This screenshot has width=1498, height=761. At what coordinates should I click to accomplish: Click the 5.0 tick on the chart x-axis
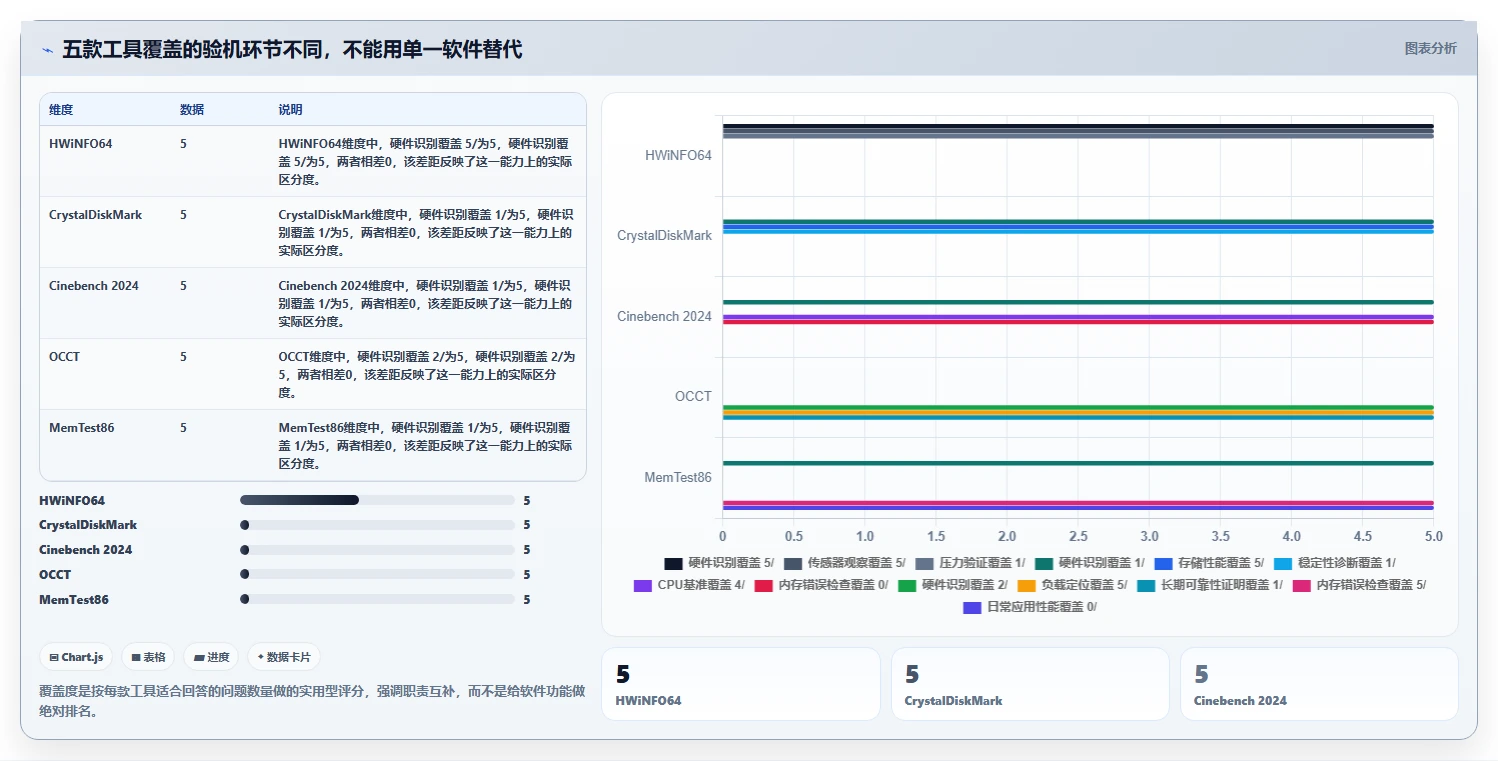(x=1433, y=536)
